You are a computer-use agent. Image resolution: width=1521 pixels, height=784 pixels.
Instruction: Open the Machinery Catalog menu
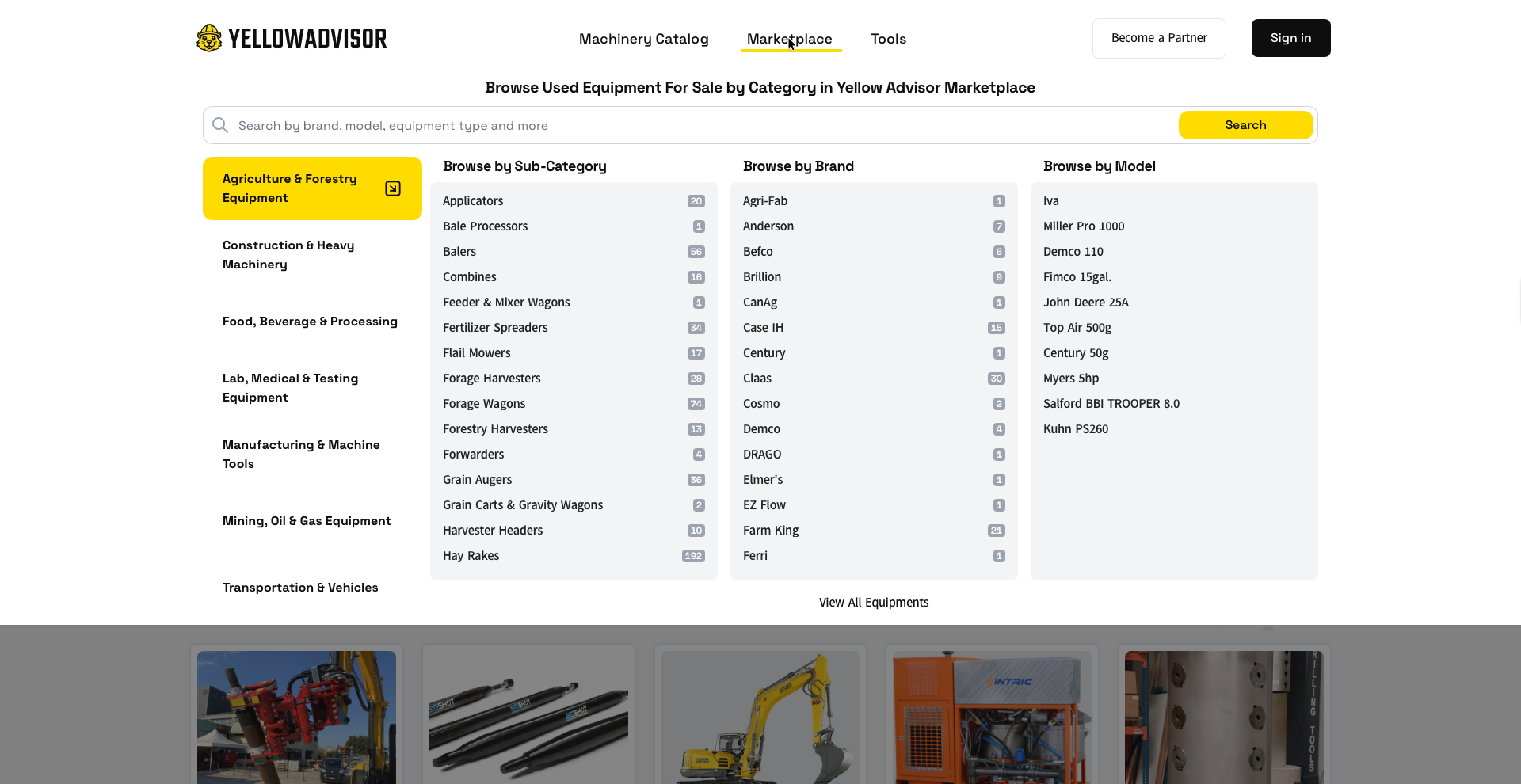coord(643,39)
